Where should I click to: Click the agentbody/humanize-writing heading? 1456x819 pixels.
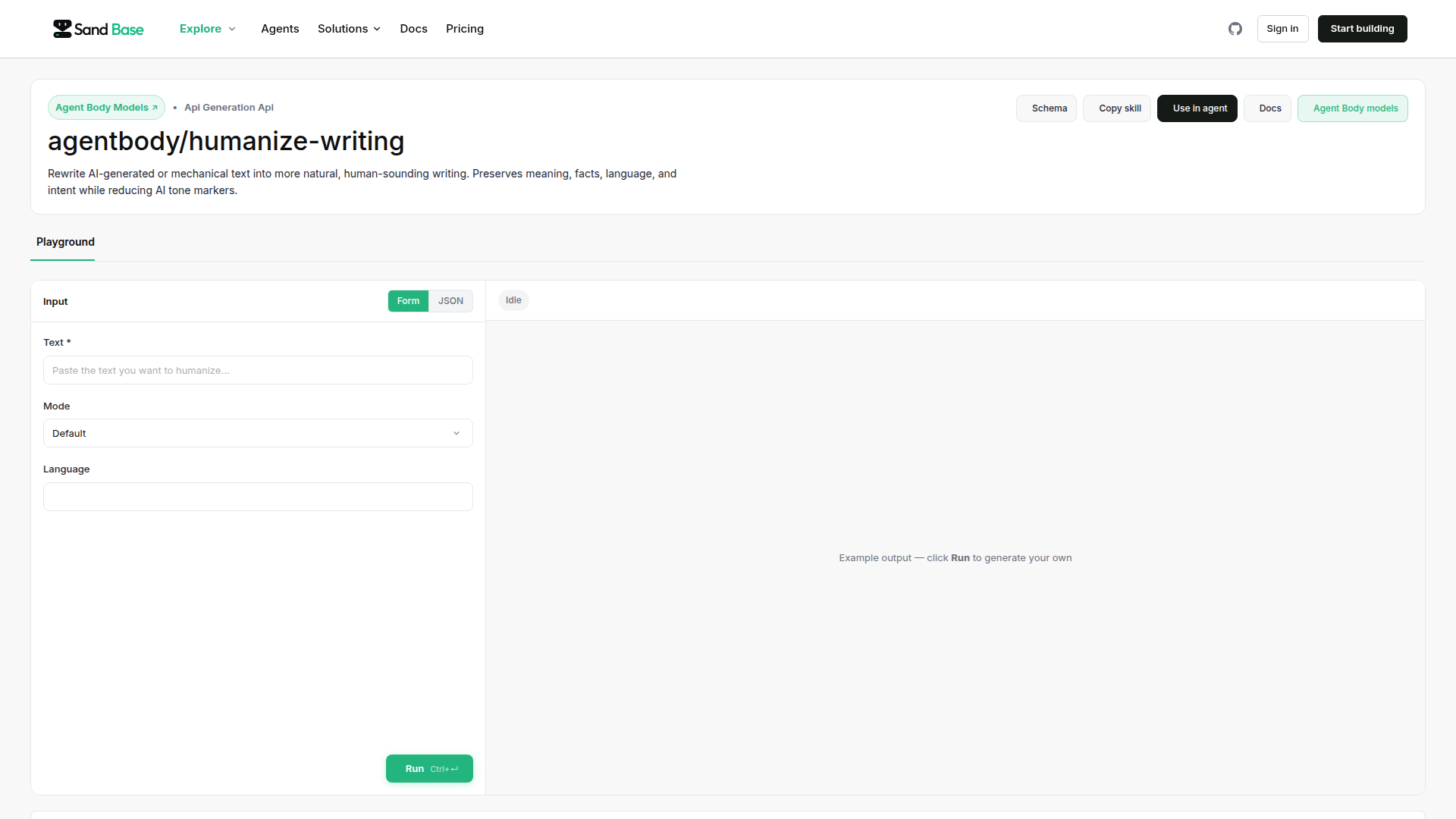click(x=226, y=142)
